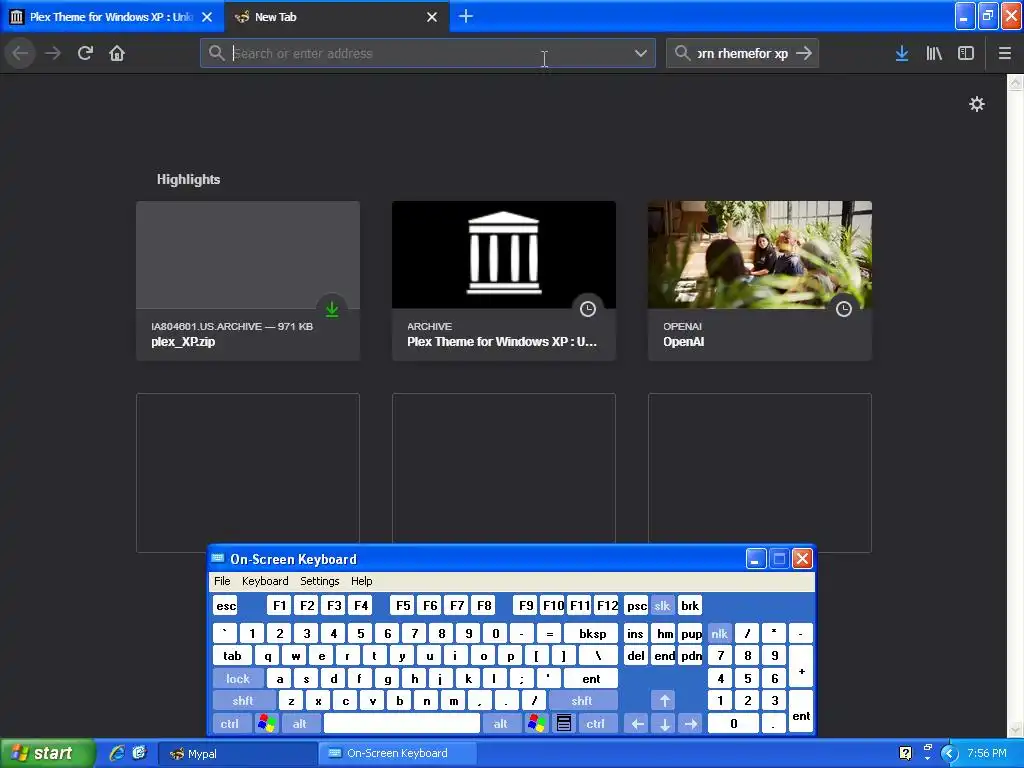Open New Tab page settings gear
Screen dimensions: 1024x768
point(976,104)
